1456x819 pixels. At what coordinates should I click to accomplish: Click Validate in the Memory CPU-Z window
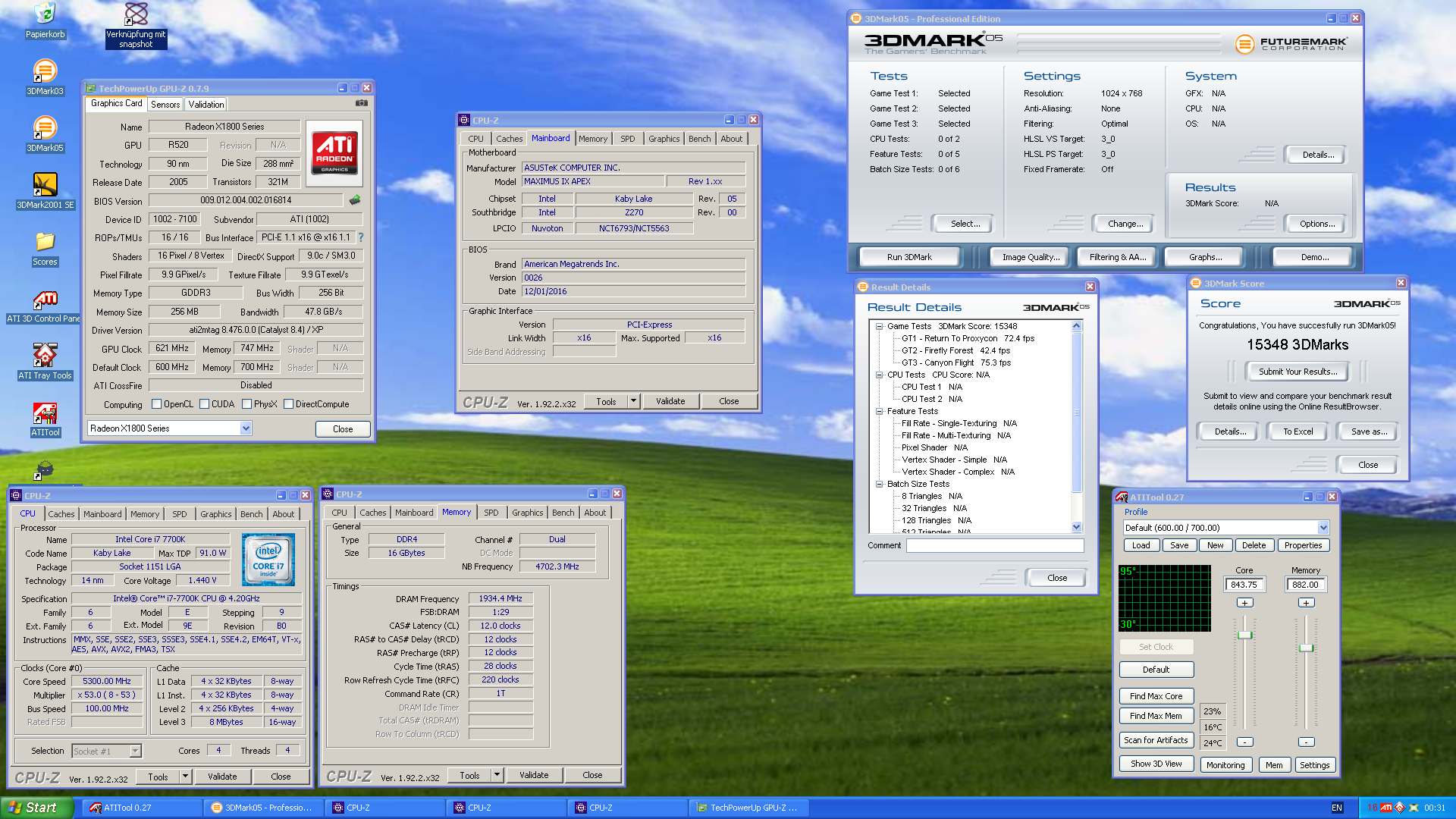pyautogui.click(x=534, y=775)
